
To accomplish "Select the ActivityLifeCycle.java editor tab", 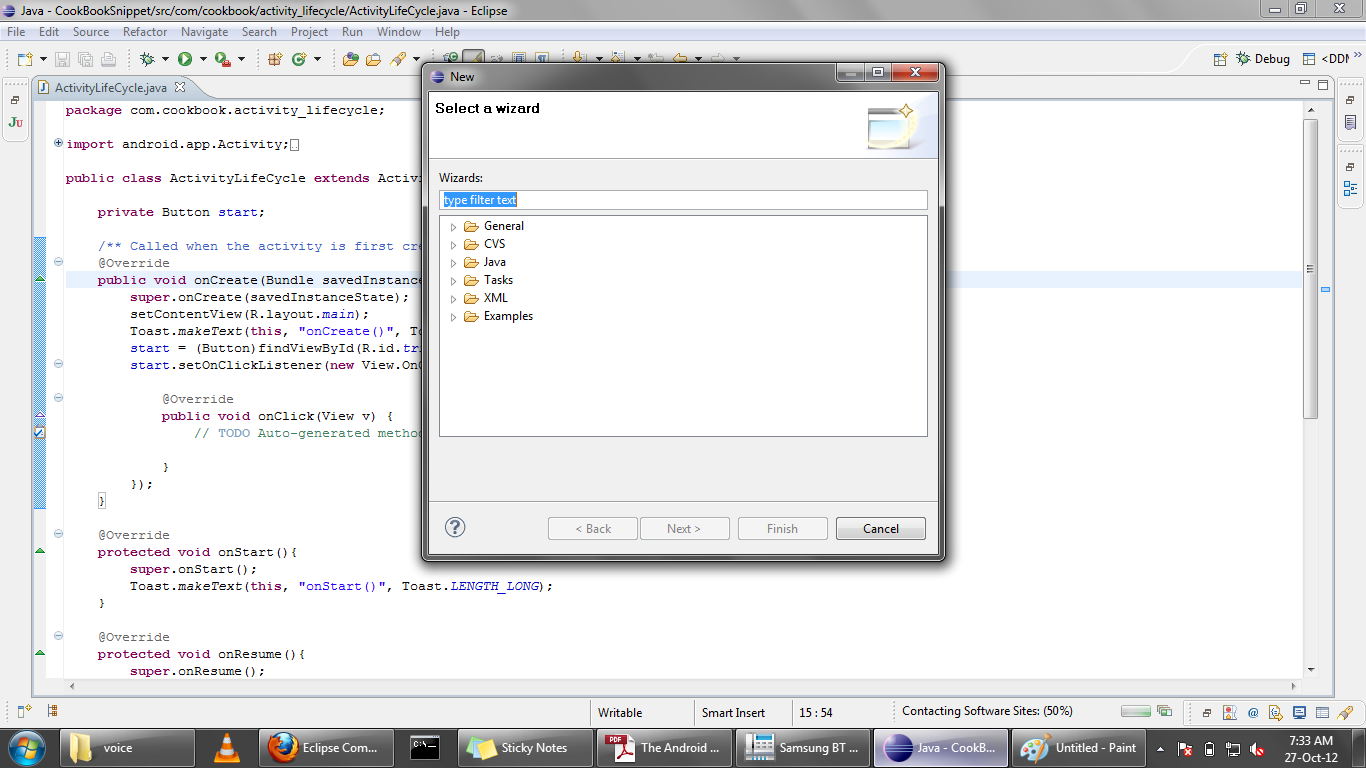I will (110, 88).
